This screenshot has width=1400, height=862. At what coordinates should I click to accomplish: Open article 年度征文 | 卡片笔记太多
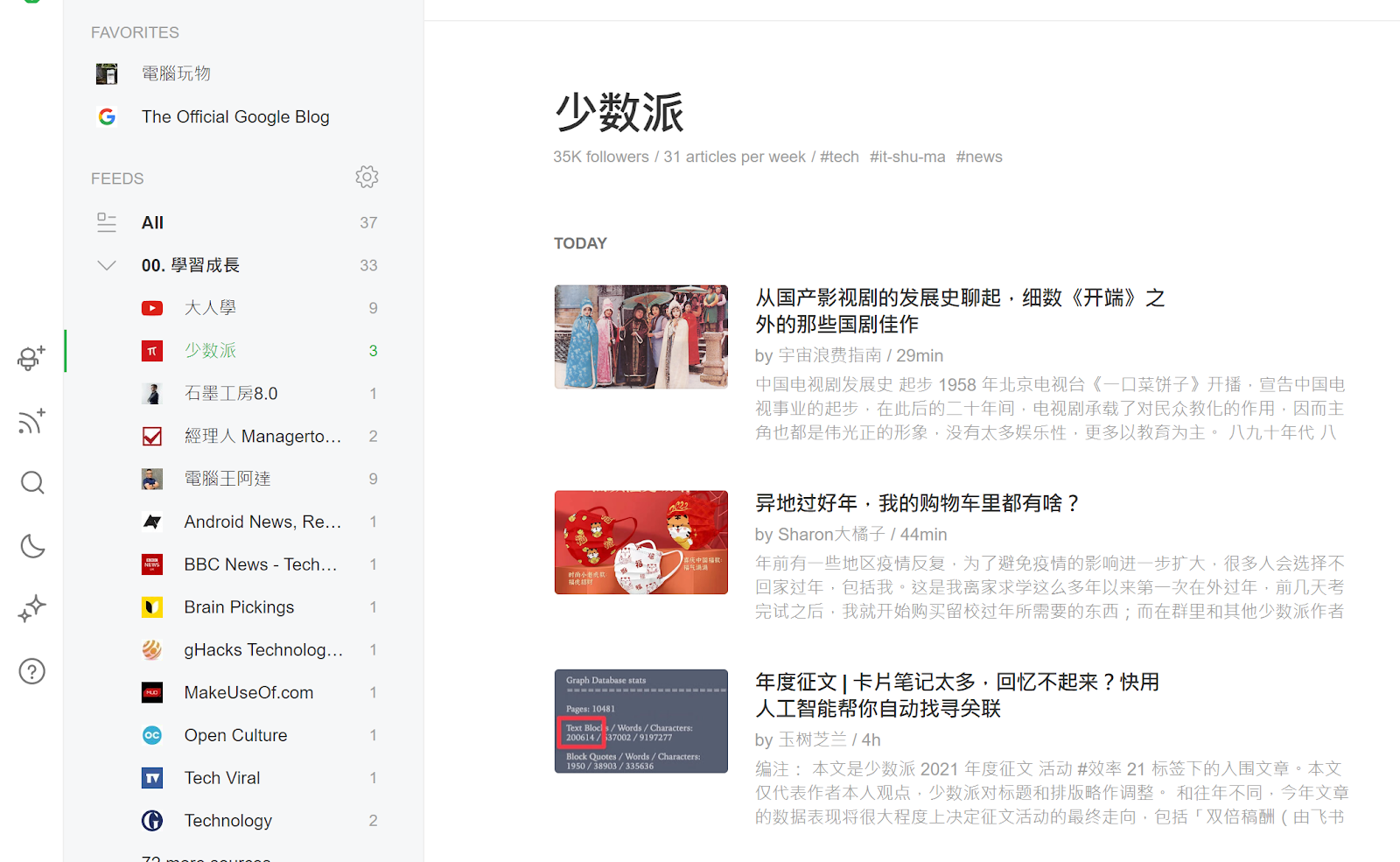coord(957,695)
